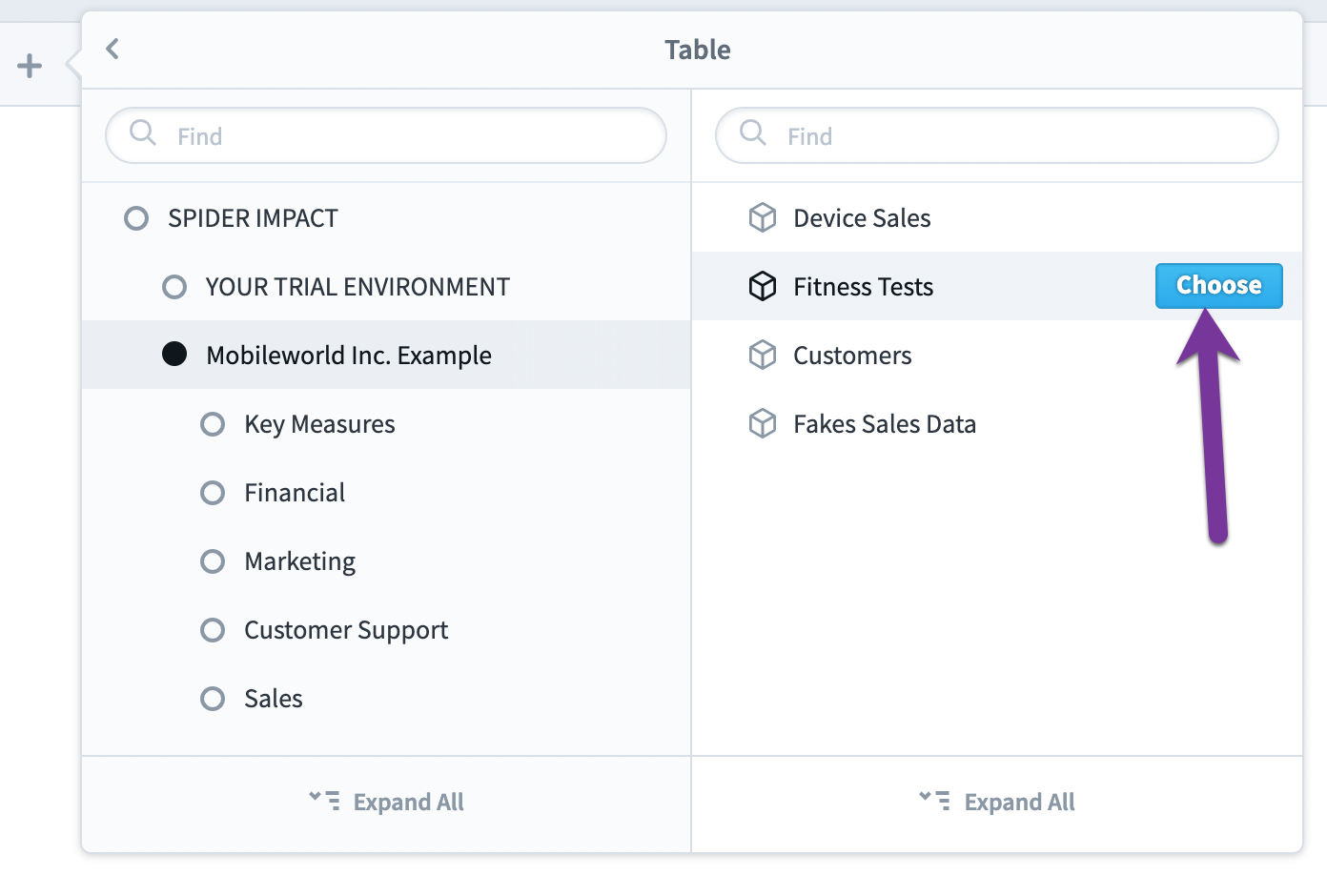Image resolution: width=1327 pixels, height=896 pixels.
Task: Click the Fakes Sales Data cube icon
Action: (763, 423)
